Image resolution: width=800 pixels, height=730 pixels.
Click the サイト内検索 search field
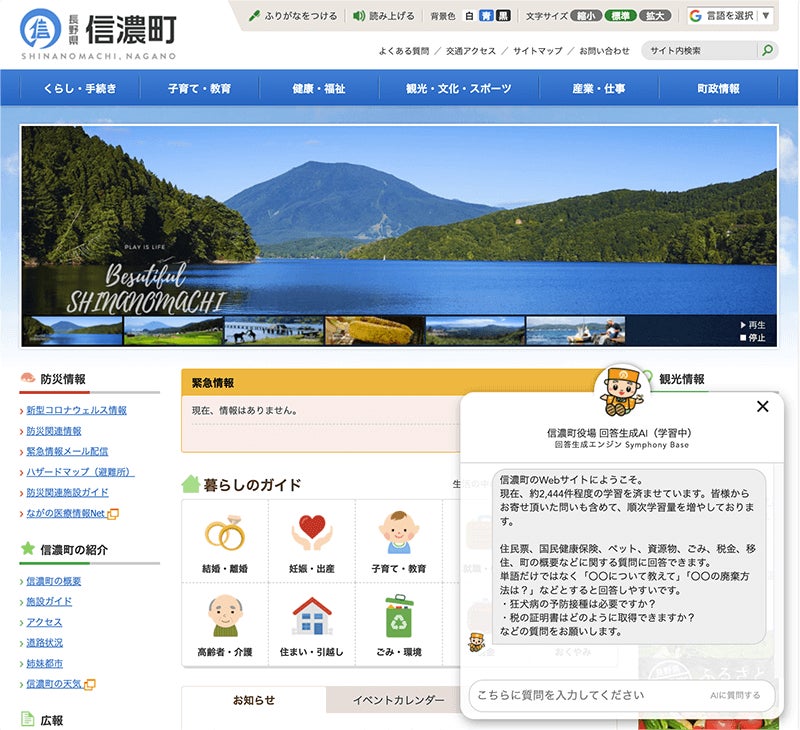tap(699, 50)
